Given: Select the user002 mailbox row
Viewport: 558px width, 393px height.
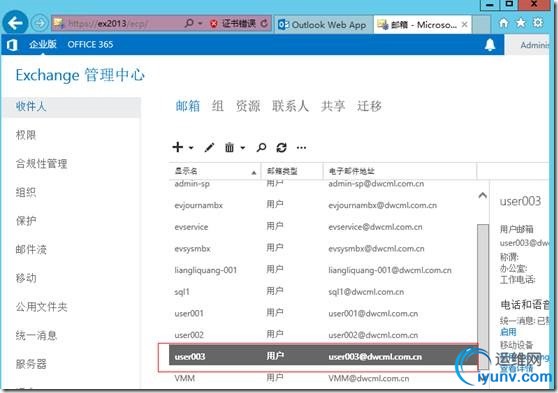Looking at the screenshot, I should click(323, 335).
